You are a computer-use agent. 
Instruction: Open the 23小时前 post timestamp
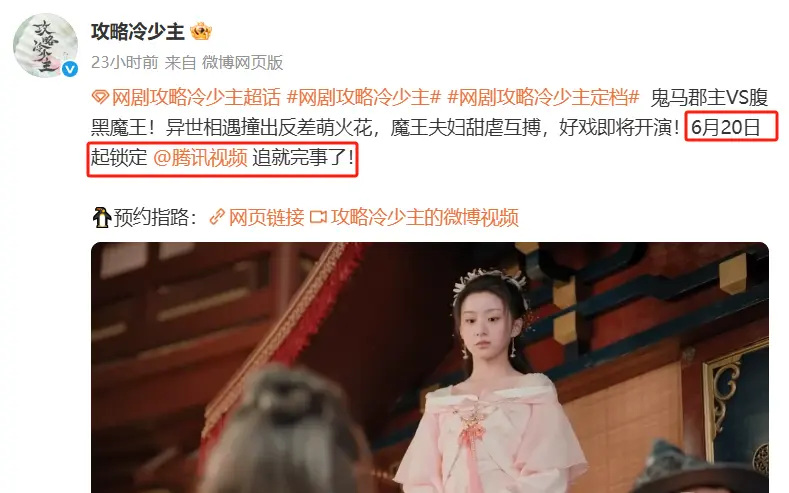pos(125,62)
